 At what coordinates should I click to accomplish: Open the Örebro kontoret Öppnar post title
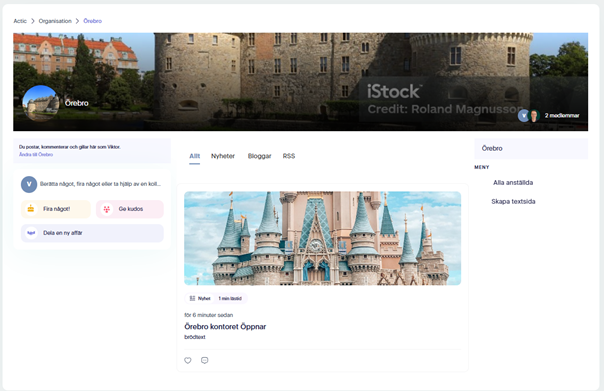pos(225,327)
